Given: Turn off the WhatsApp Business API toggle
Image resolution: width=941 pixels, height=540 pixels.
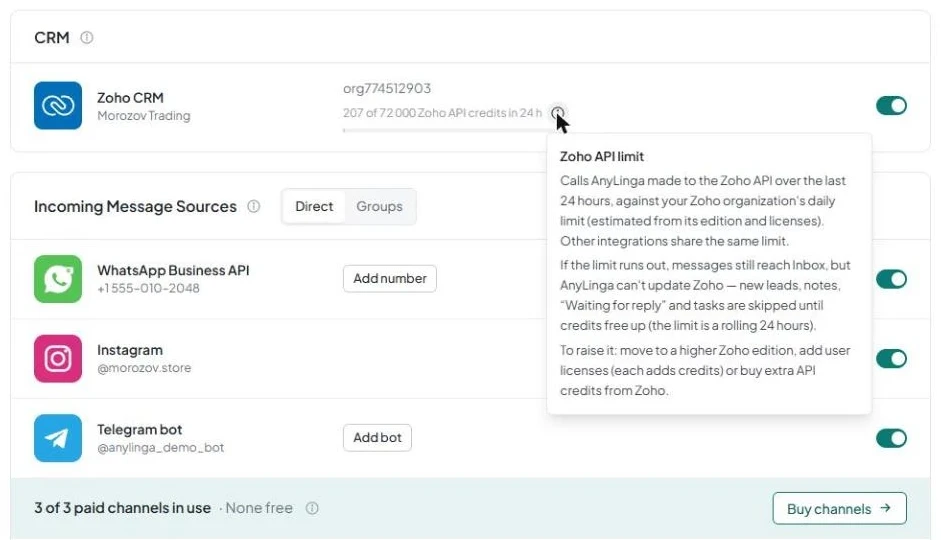Looking at the screenshot, I should (891, 279).
